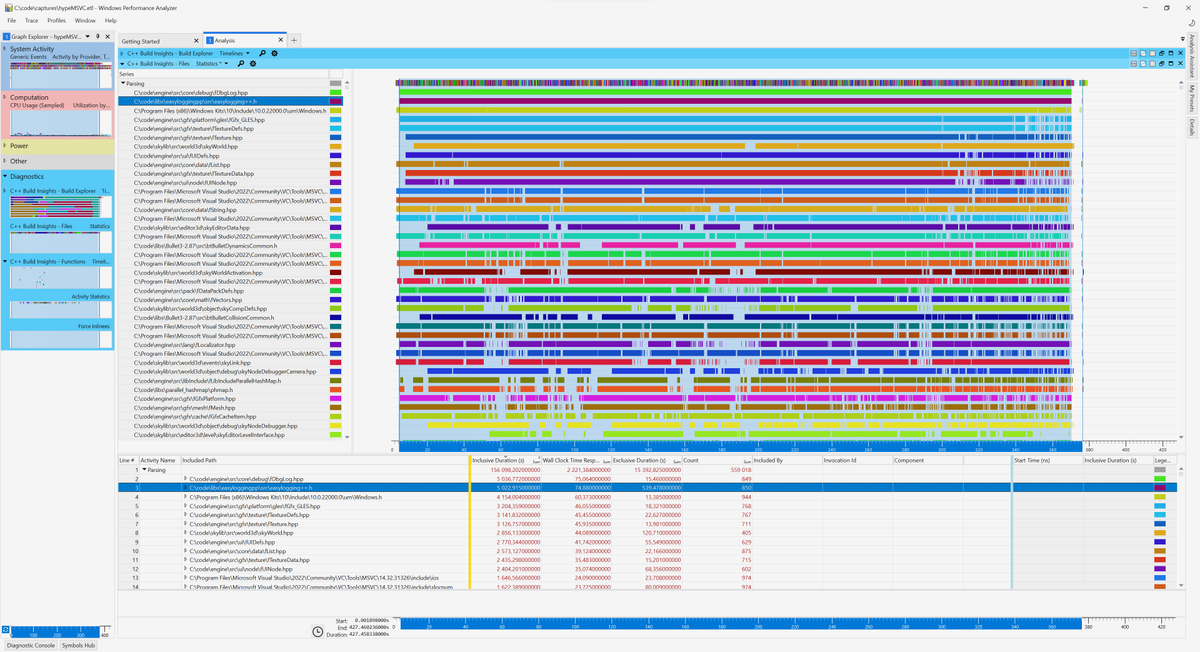Expand the Computation section
Screen dimensions: 1200x652
coord(5,97)
